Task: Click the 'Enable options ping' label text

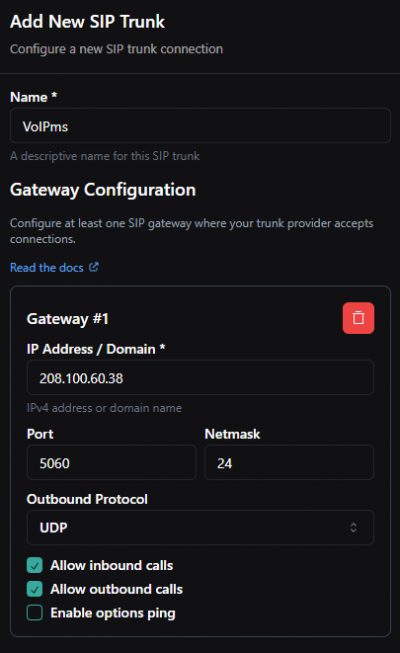Action: pos(113,613)
